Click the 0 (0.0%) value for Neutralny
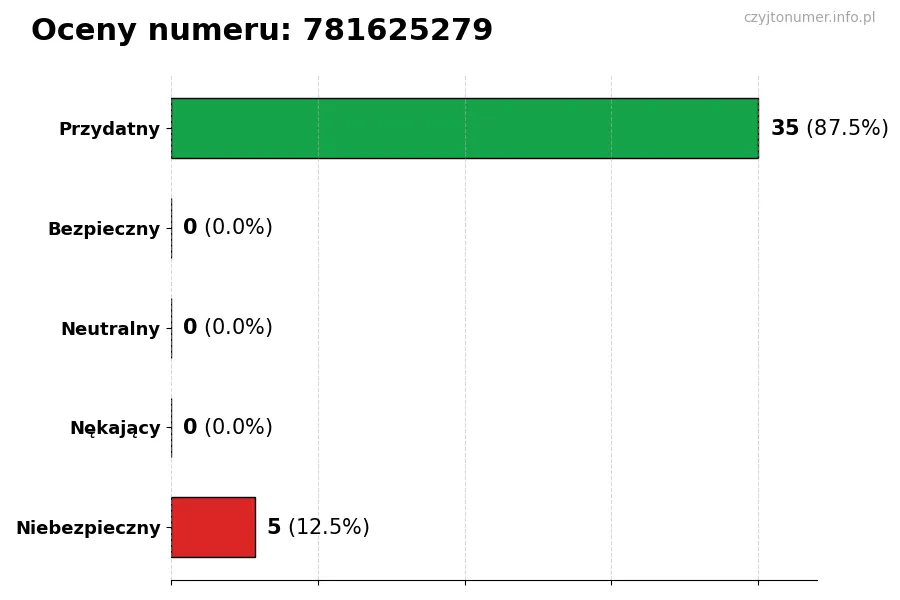Image resolution: width=900 pixels, height=600 pixels. [x=227, y=328]
